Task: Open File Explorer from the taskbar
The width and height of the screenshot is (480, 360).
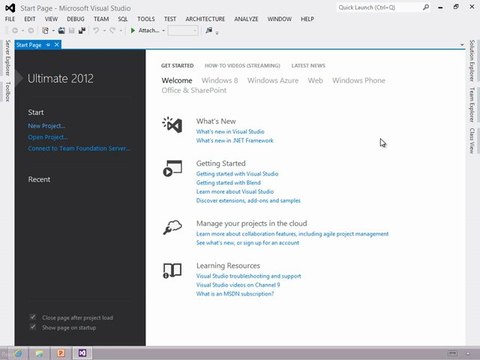Action: pos(39,353)
